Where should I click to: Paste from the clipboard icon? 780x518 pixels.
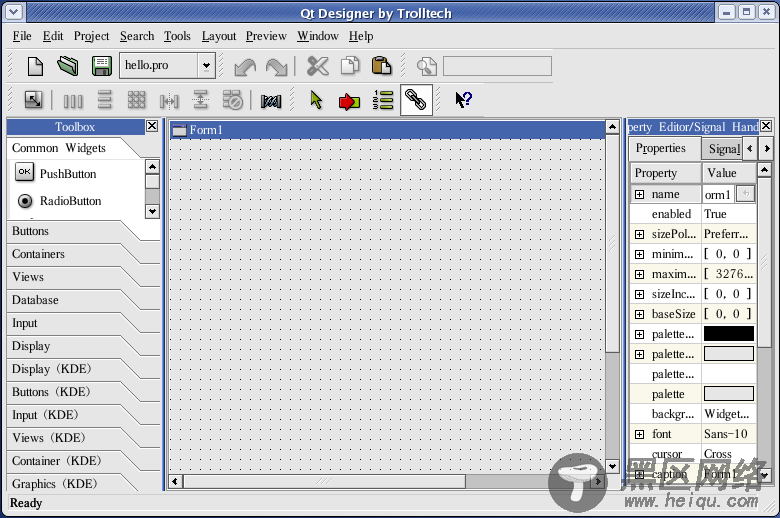[x=382, y=66]
